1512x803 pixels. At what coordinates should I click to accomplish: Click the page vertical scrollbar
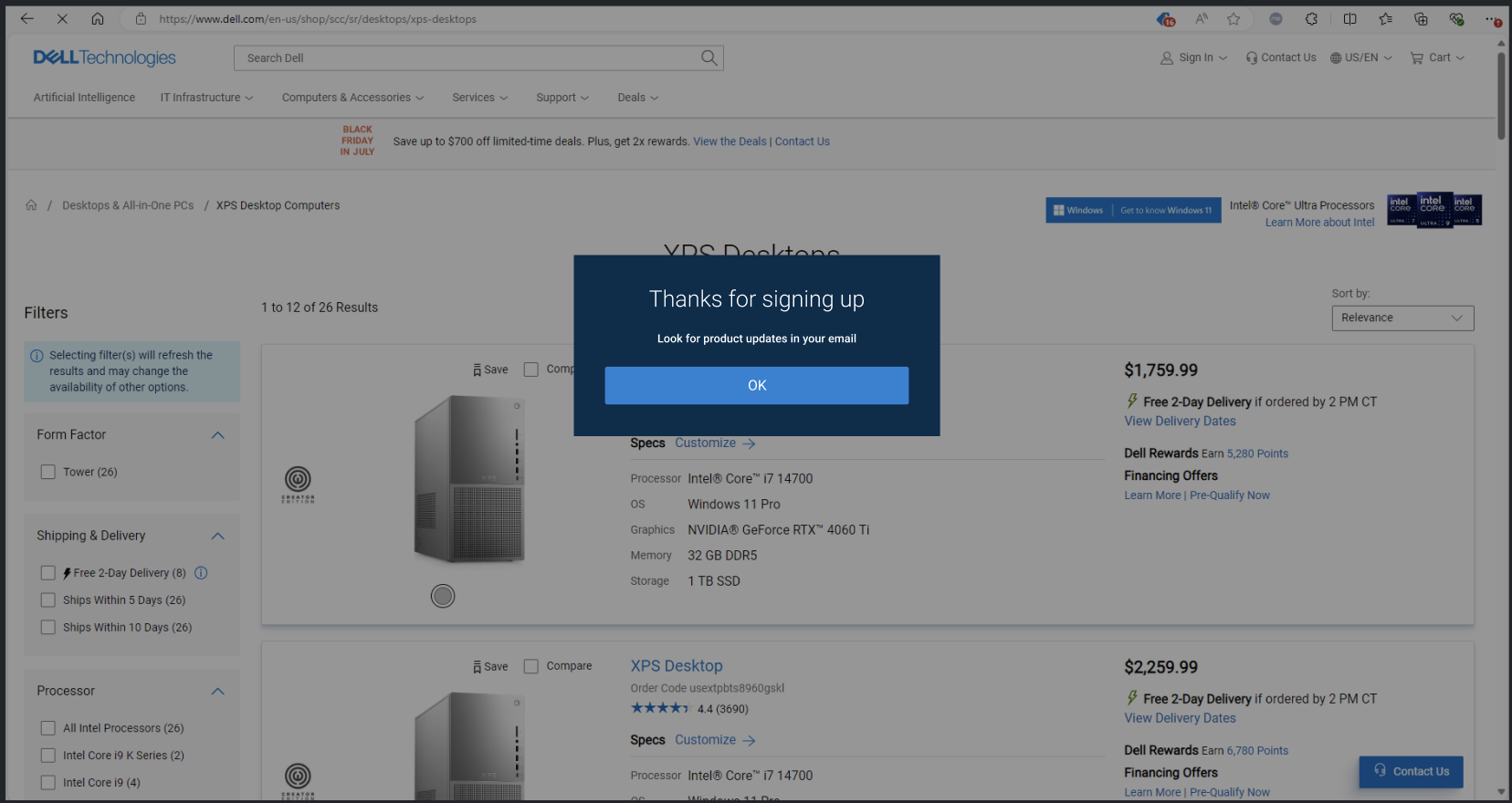[x=1501, y=96]
